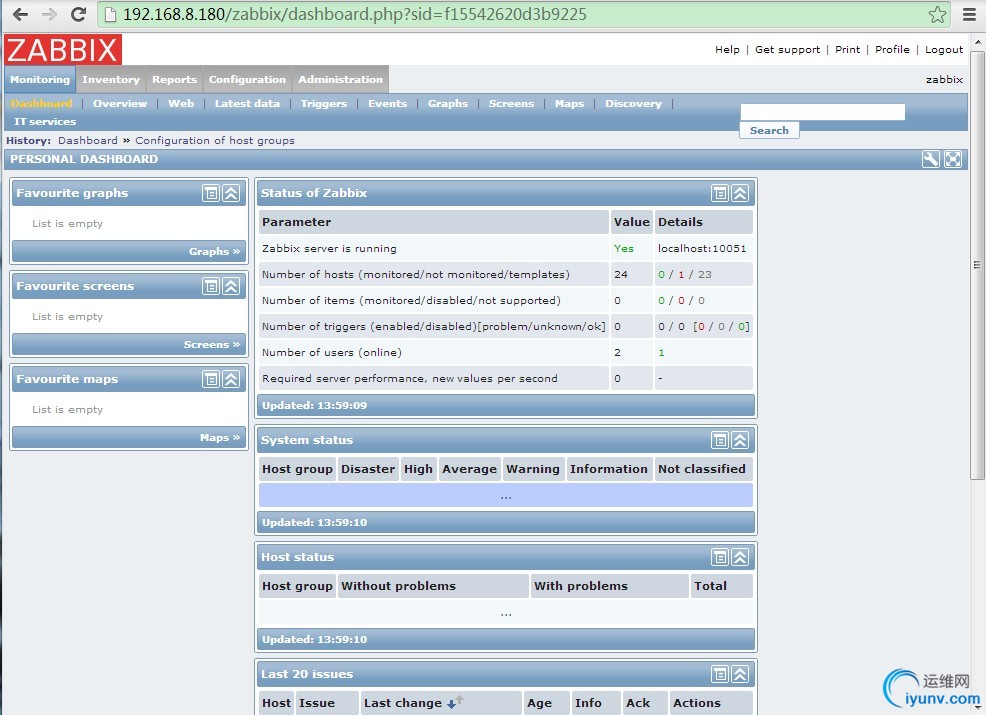Select Latest data submenu item

[247, 103]
